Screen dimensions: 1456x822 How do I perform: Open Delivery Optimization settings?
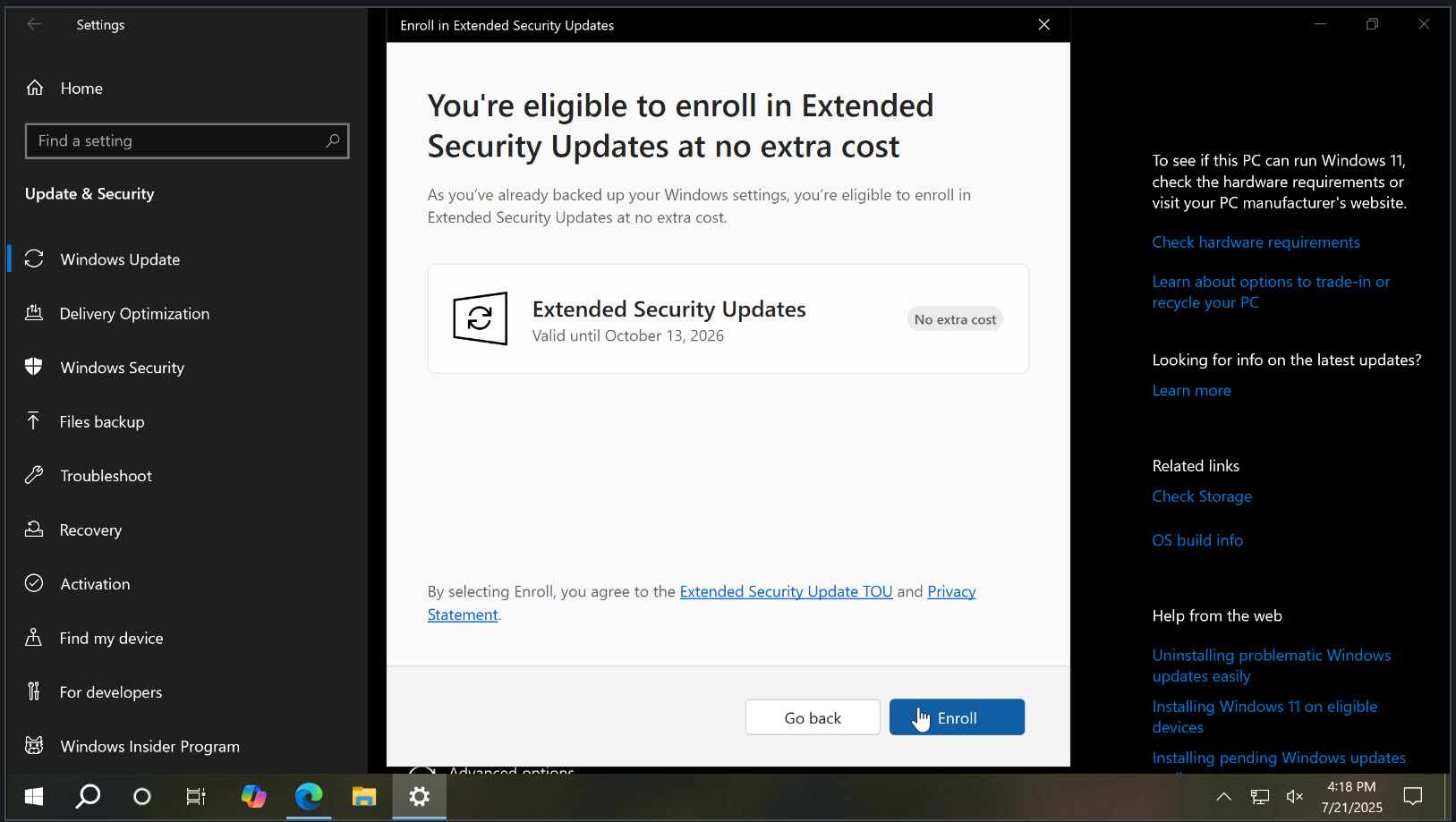[x=134, y=313]
